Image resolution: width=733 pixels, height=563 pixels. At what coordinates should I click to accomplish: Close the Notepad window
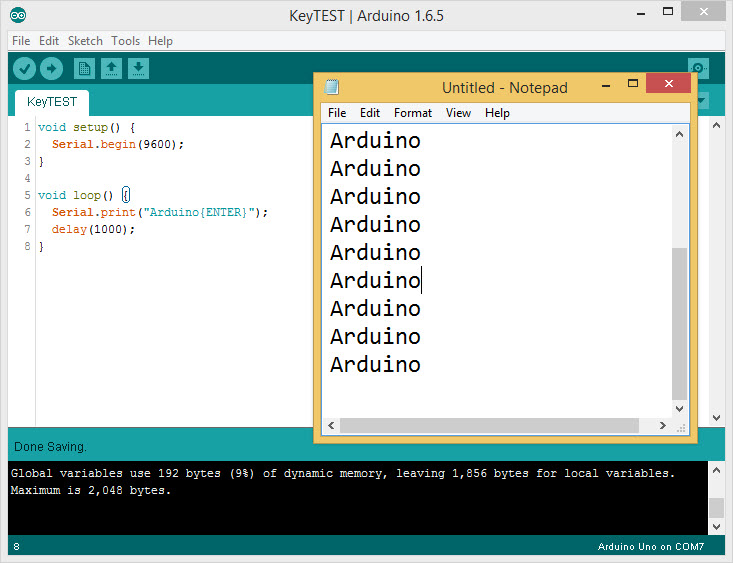pyautogui.click(x=668, y=84)
